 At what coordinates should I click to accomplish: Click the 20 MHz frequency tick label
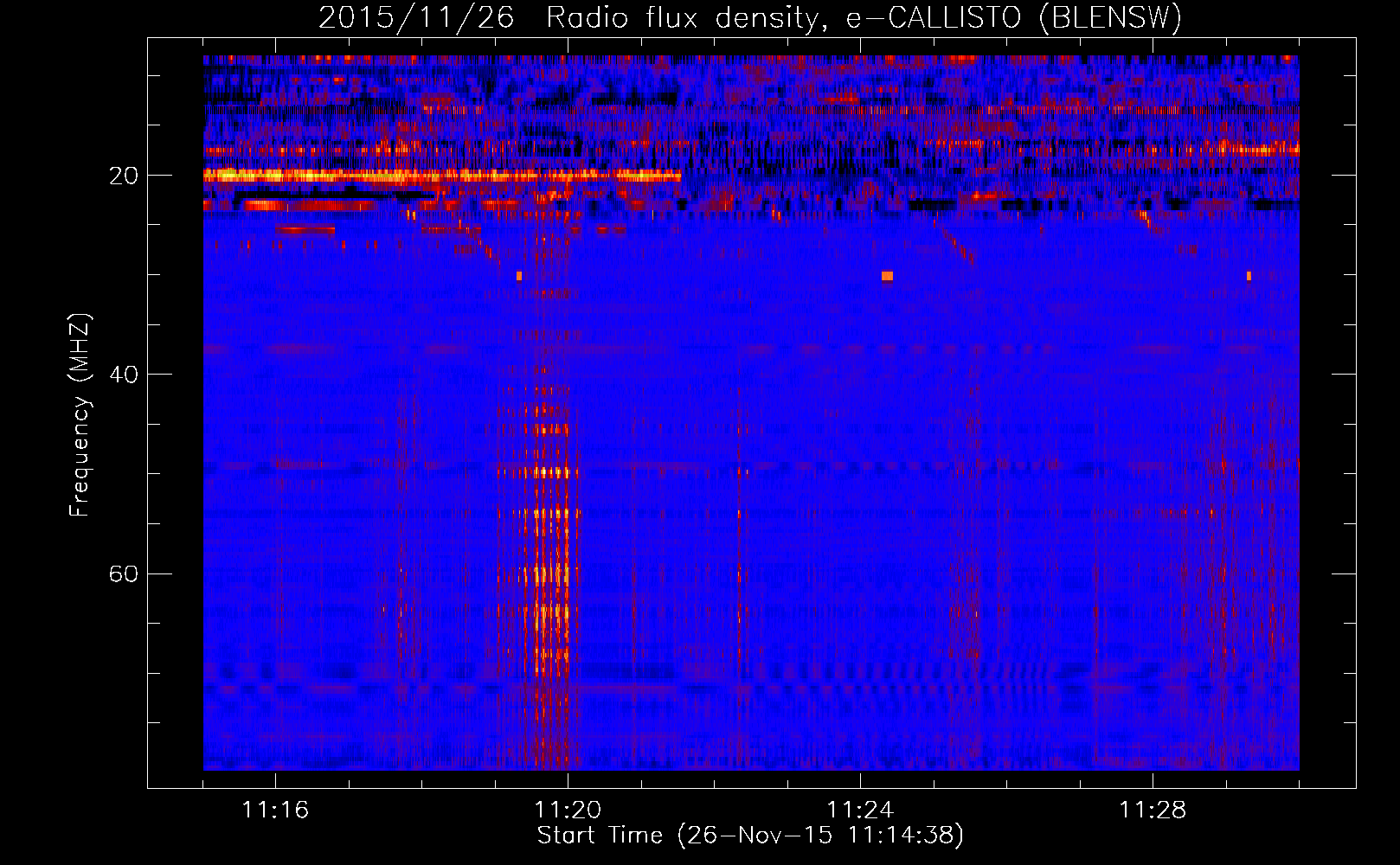point(124,176)
